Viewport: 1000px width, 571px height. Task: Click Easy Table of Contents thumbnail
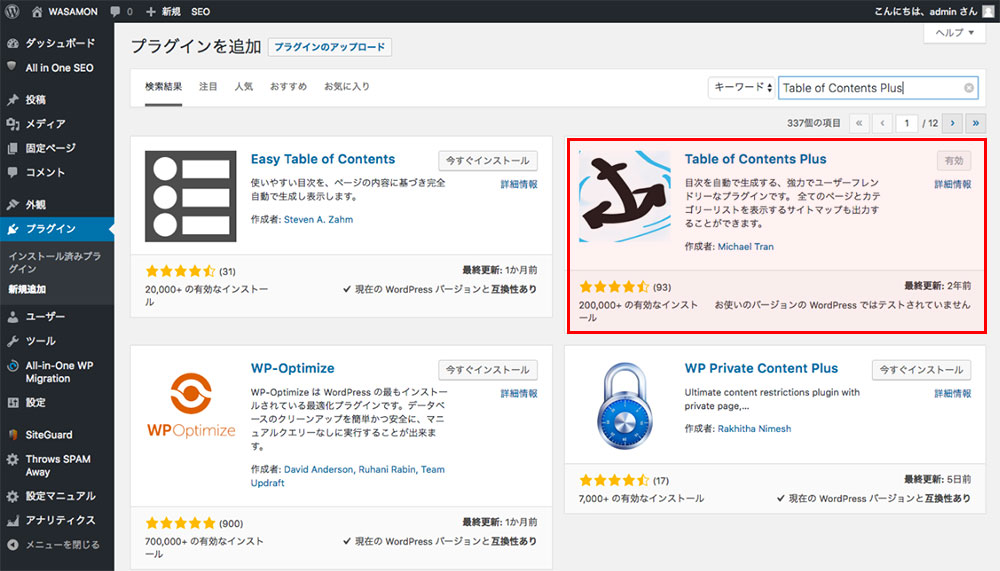[191, 197]
